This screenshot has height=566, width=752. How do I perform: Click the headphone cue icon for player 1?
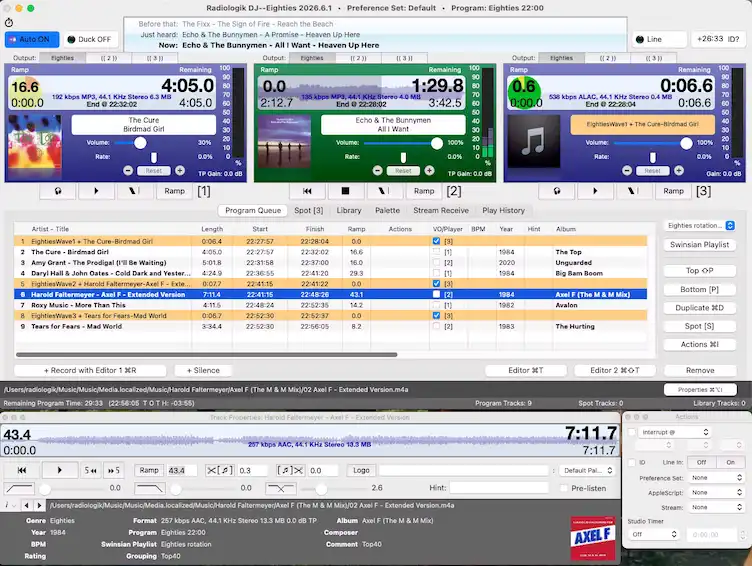[x=58, y=191]
